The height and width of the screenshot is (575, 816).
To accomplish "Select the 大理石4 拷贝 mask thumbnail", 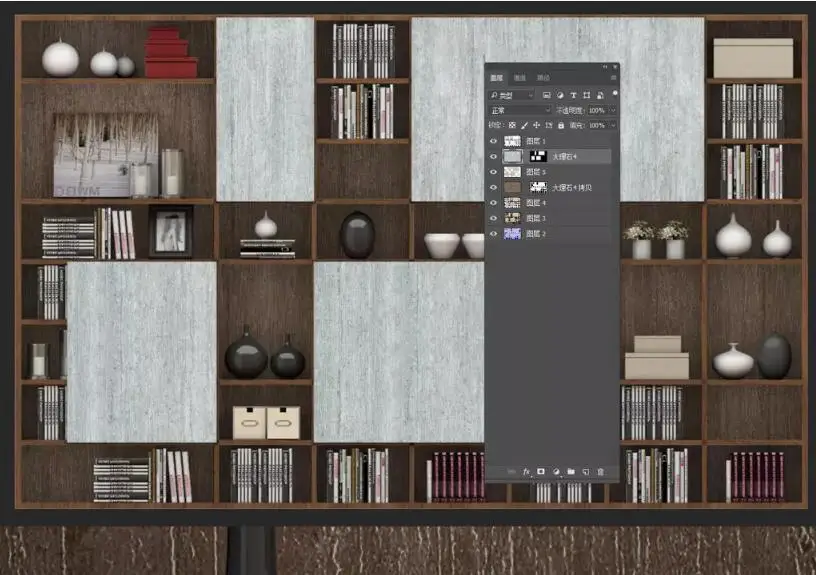I will (x=538, y=187).
